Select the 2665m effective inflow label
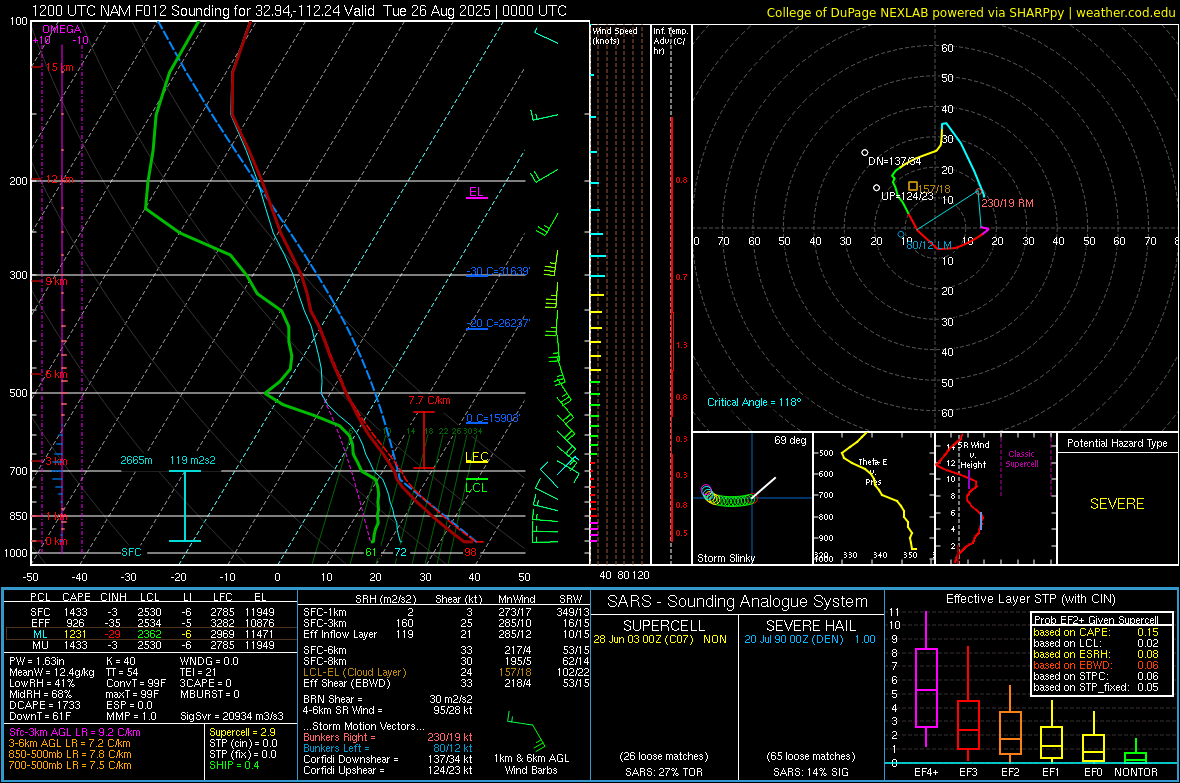1180x783 pixels. [136, 460]
